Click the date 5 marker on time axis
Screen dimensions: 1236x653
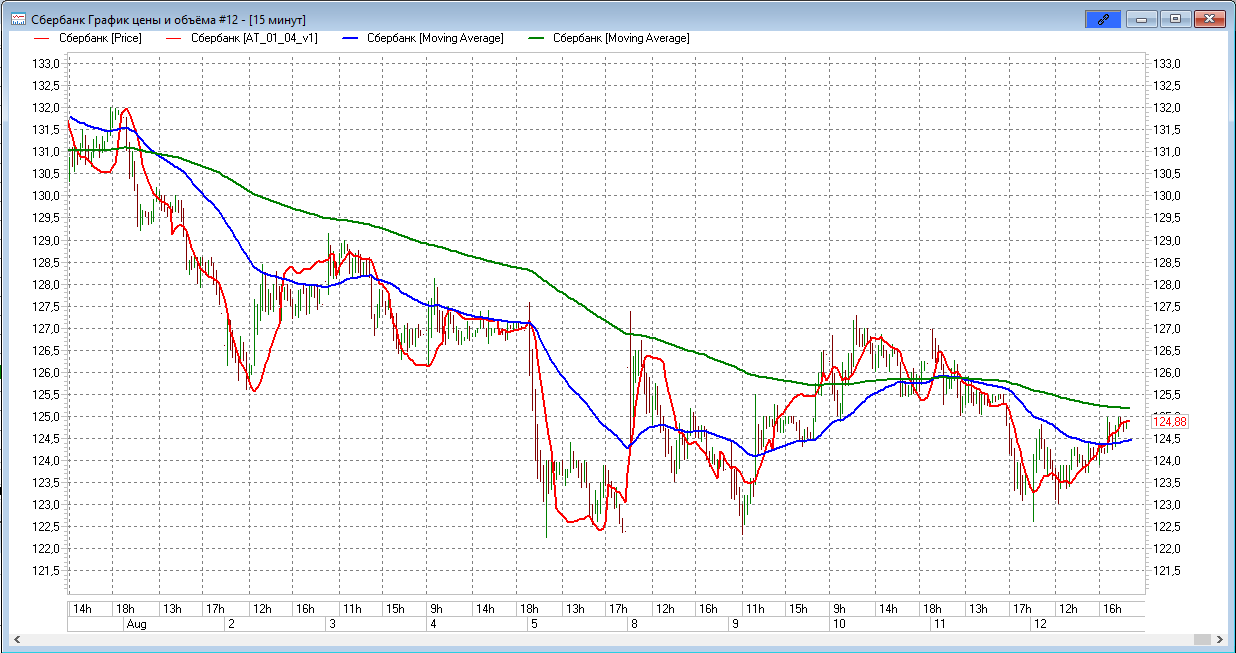click(532, 624)
